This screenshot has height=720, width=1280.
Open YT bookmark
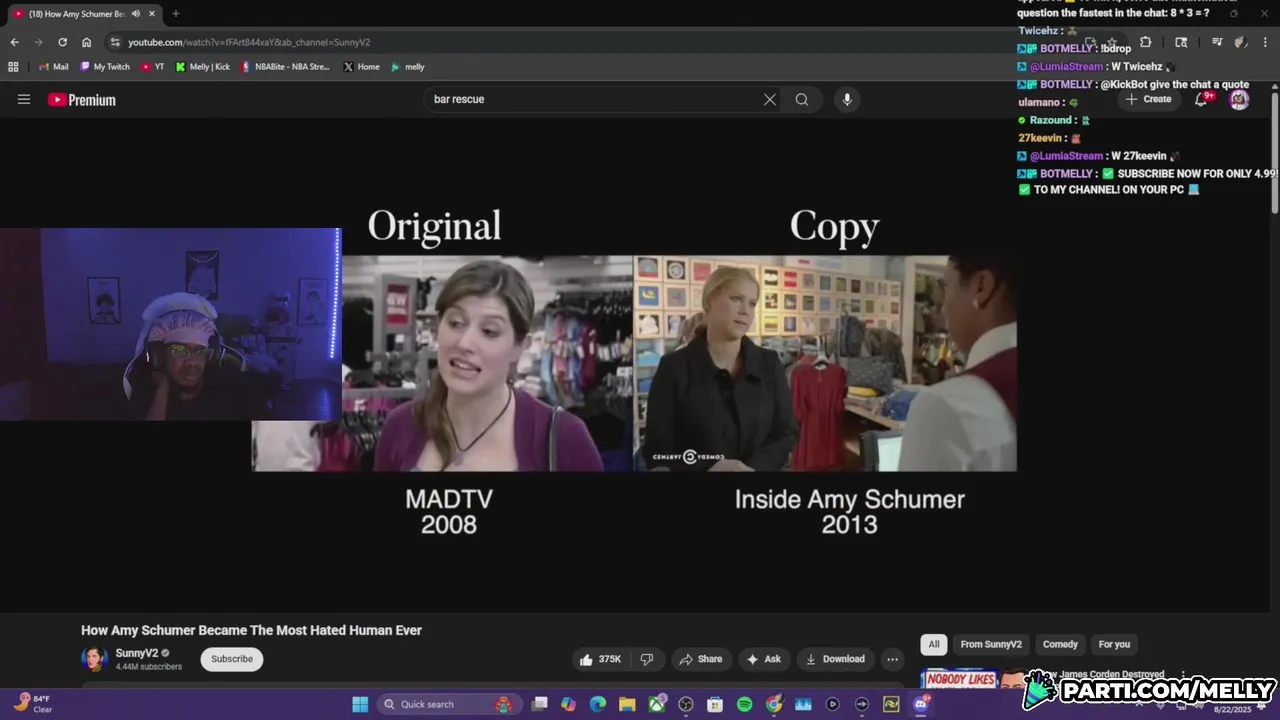(x=153, y=67)
